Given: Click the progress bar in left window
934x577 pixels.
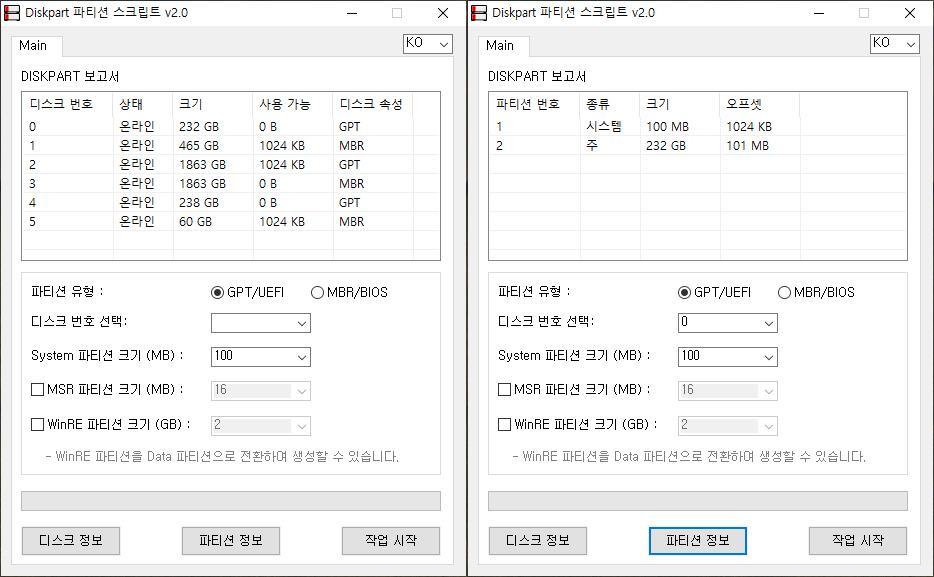Looking at the screenshot, I should 231,501.
